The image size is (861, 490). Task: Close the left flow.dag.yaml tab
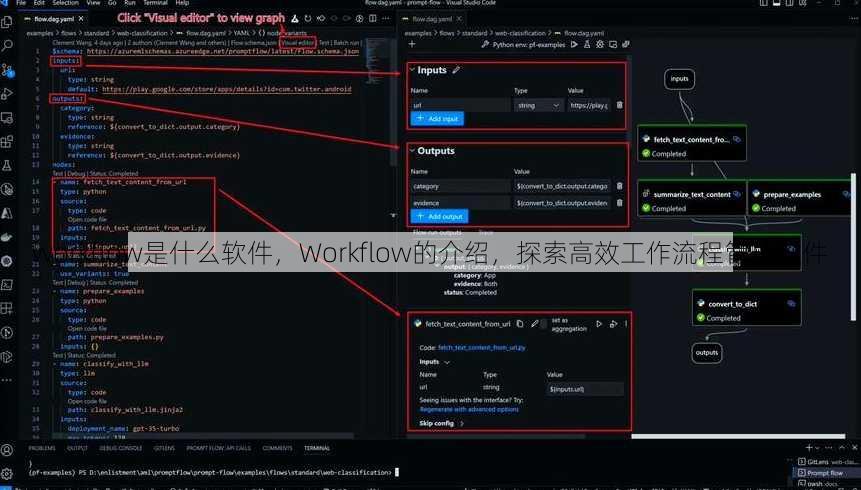81,19
